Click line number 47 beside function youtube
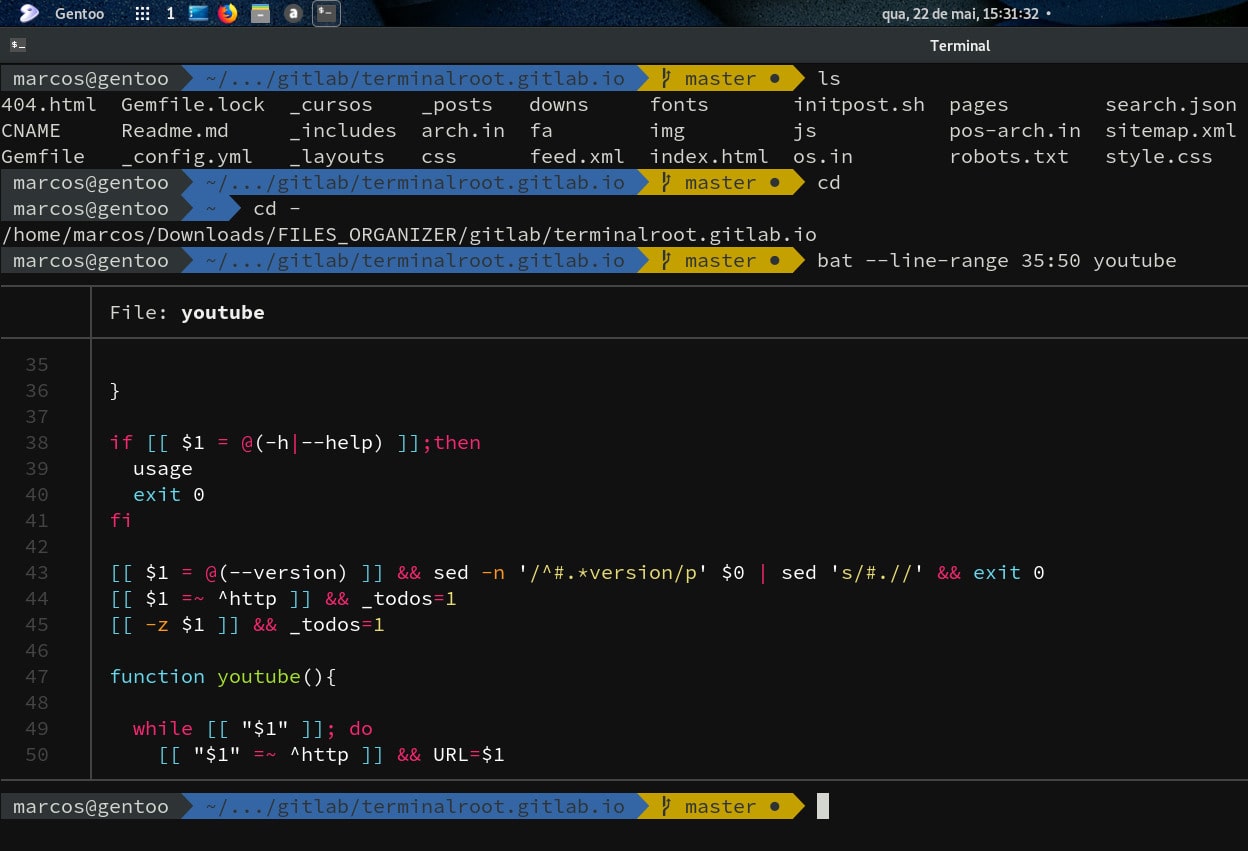 (36, 676)
